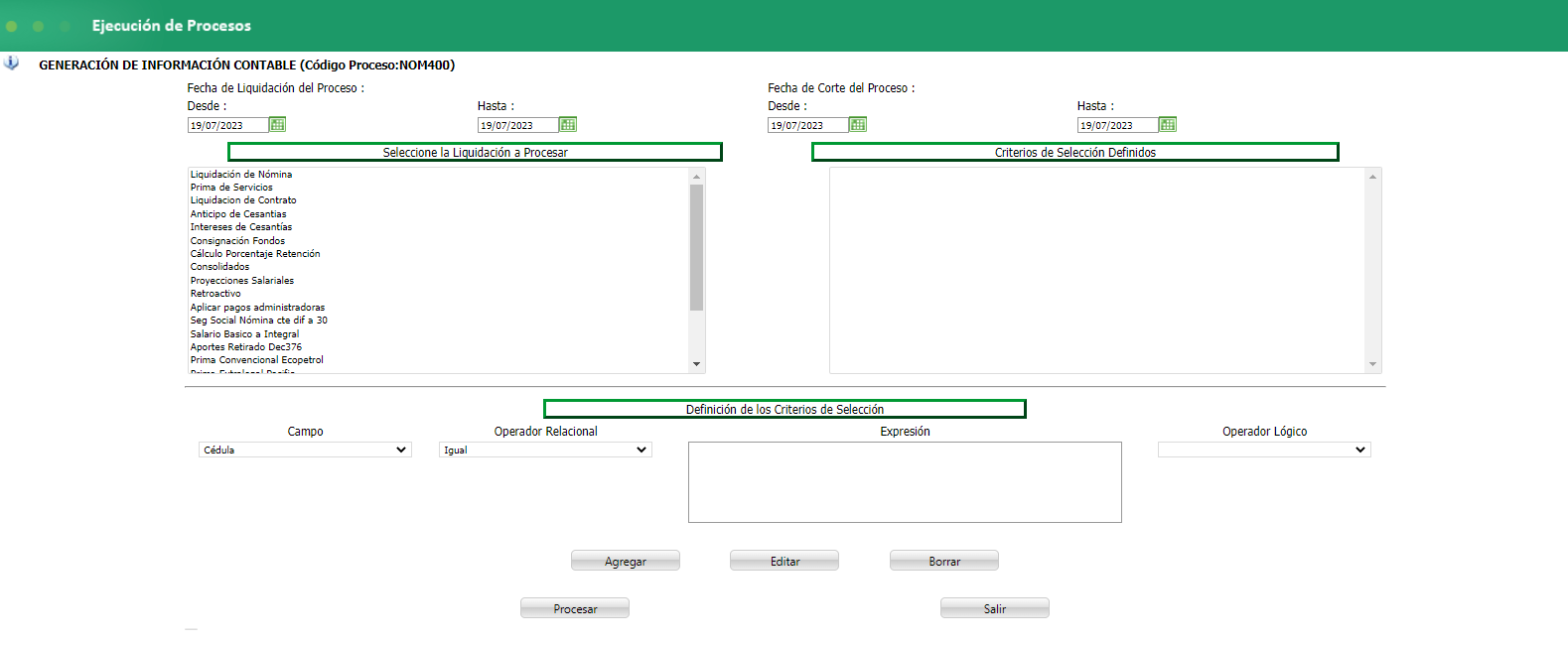Click the Borrar button
The image size is (1568, 645).
[944, 561]
